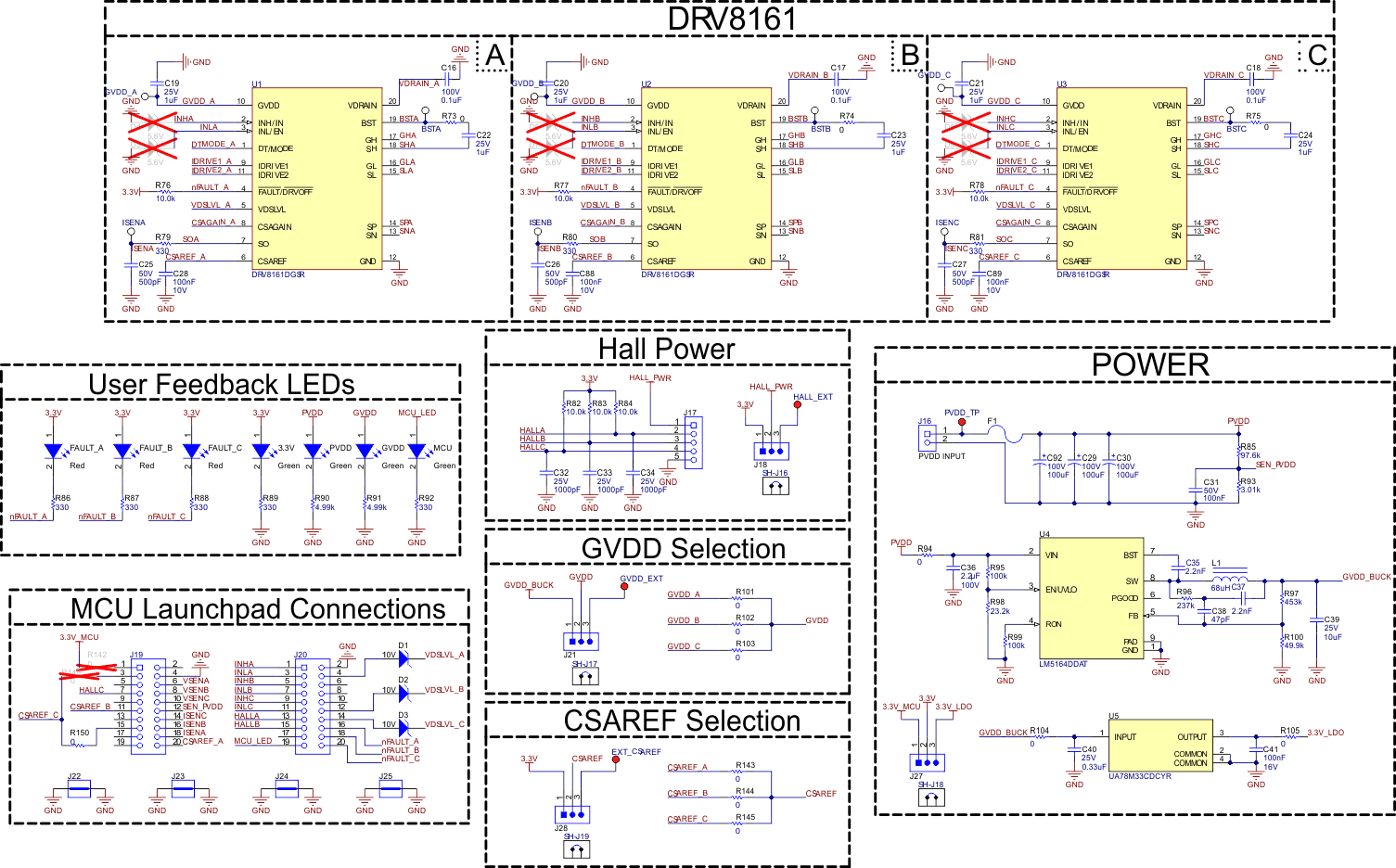Select the U3 DRV8161DGSR chip symbol
Viewport: 1396px width, 868px height.
tap(1122, 179)
